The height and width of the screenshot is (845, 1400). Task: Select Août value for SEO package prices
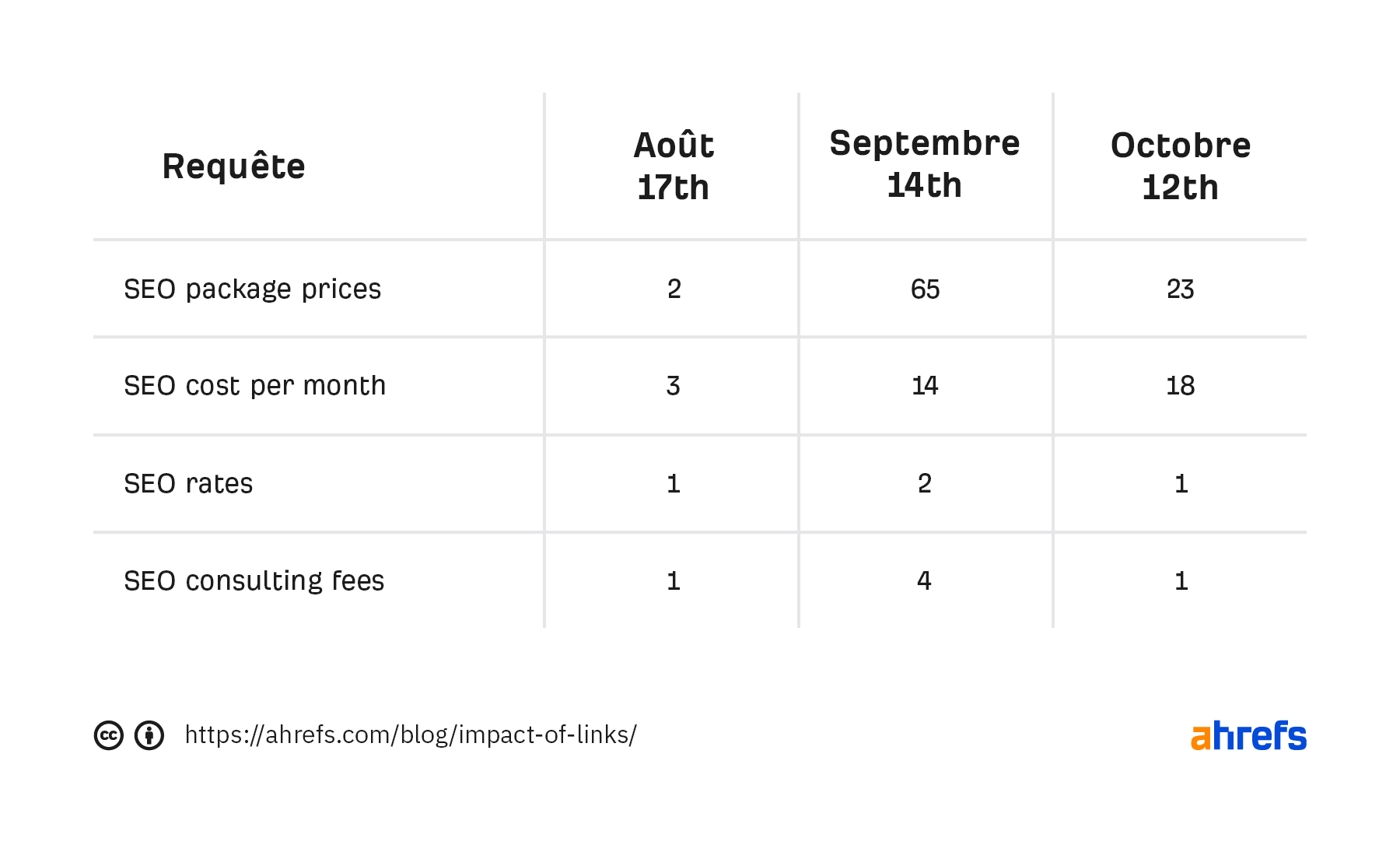click(674, 289)
